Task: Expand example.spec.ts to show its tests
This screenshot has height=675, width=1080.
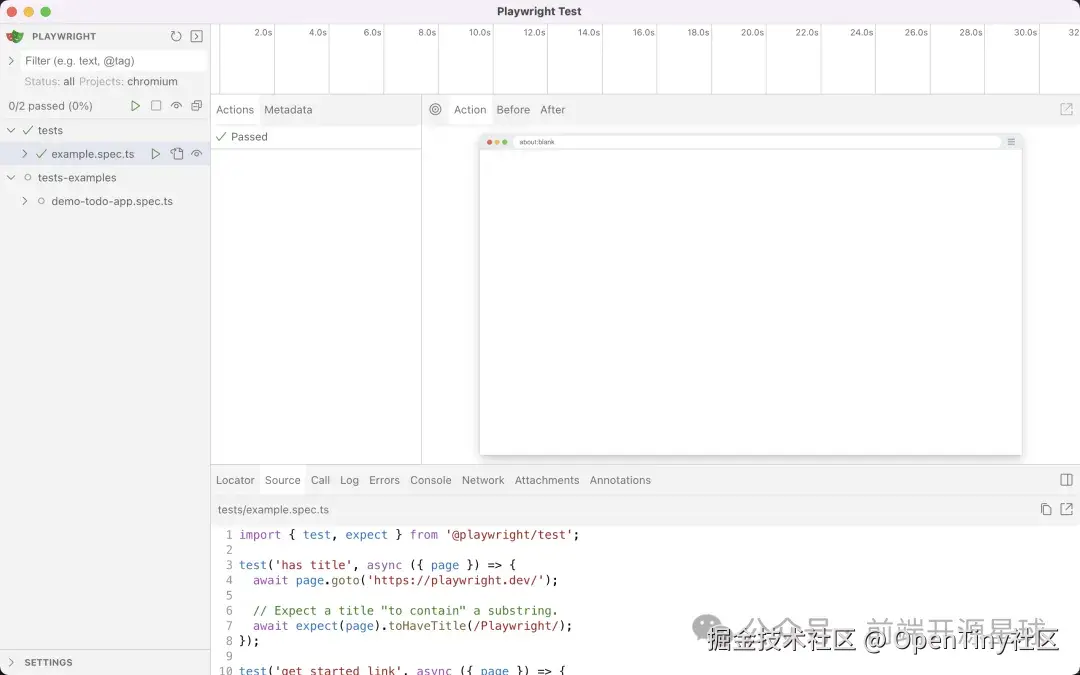Action: [24, 153]
